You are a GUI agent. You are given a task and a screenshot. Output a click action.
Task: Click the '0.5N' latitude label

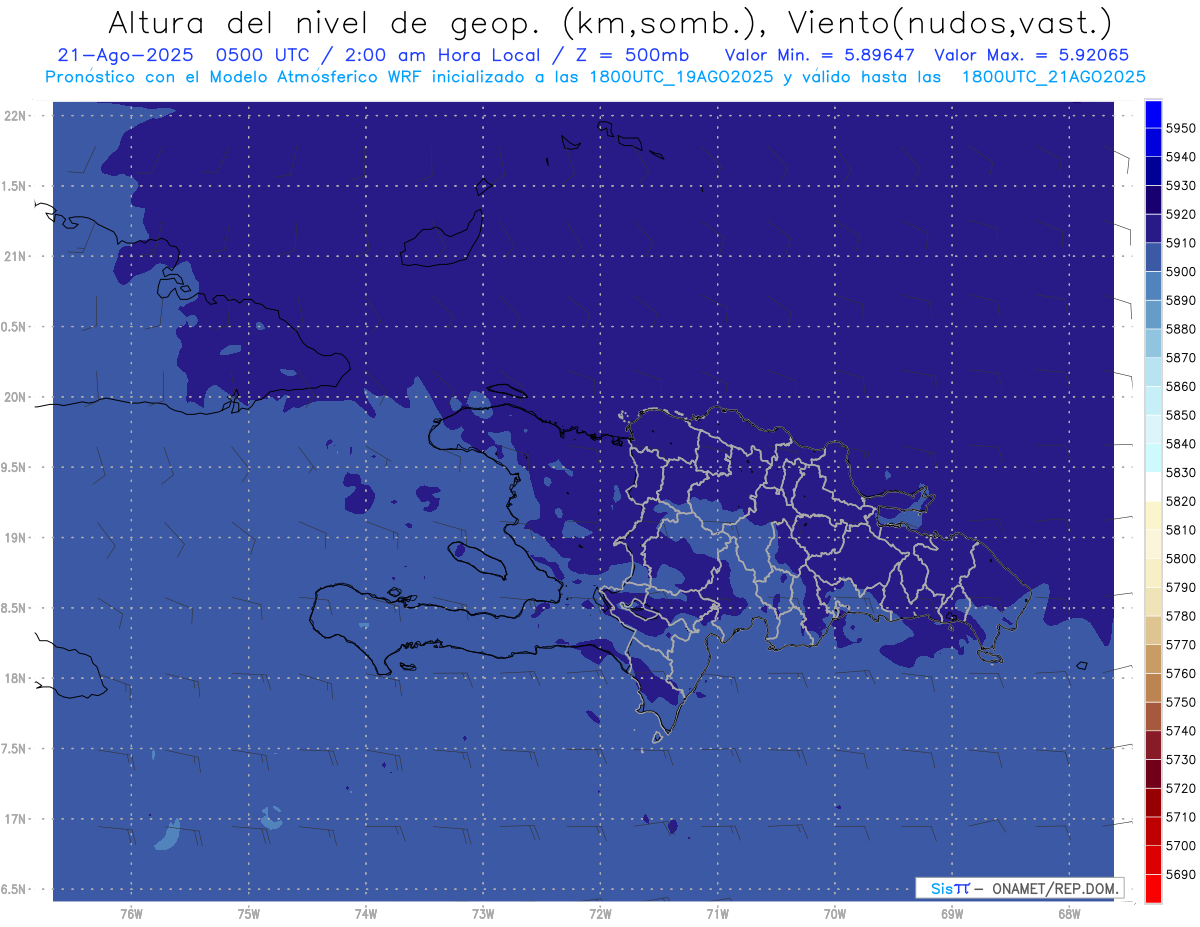point(14,327)
